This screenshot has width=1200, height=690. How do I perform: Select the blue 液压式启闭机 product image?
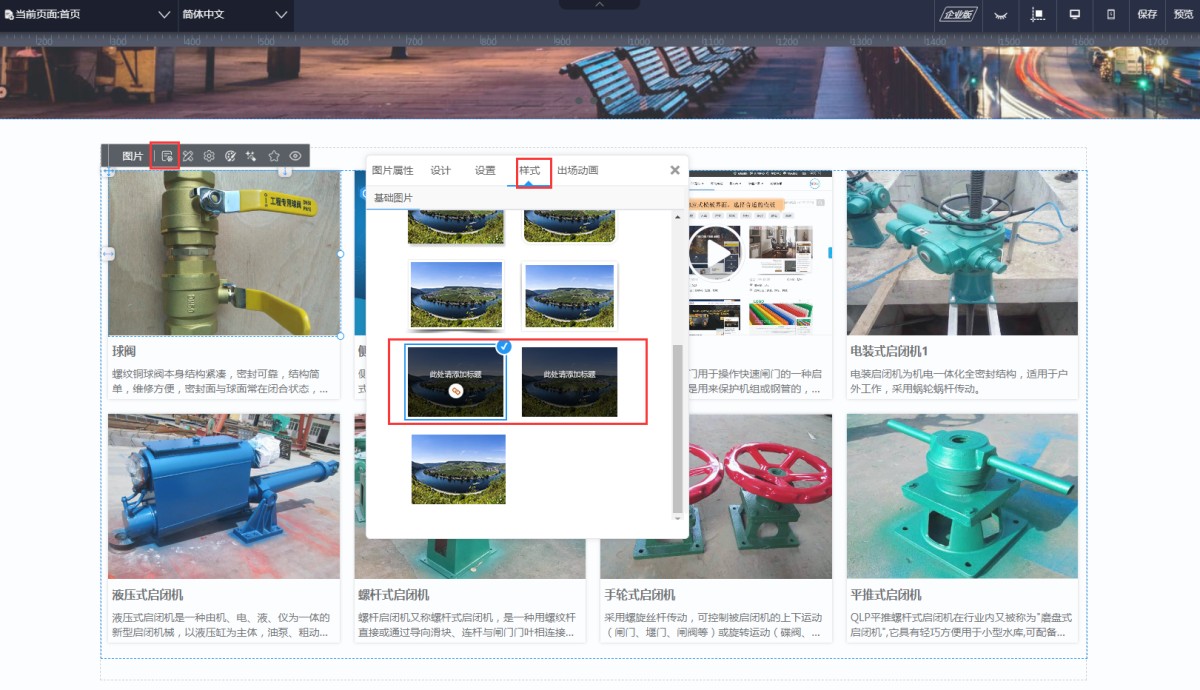pyautogui.click(x=224, y=496)
